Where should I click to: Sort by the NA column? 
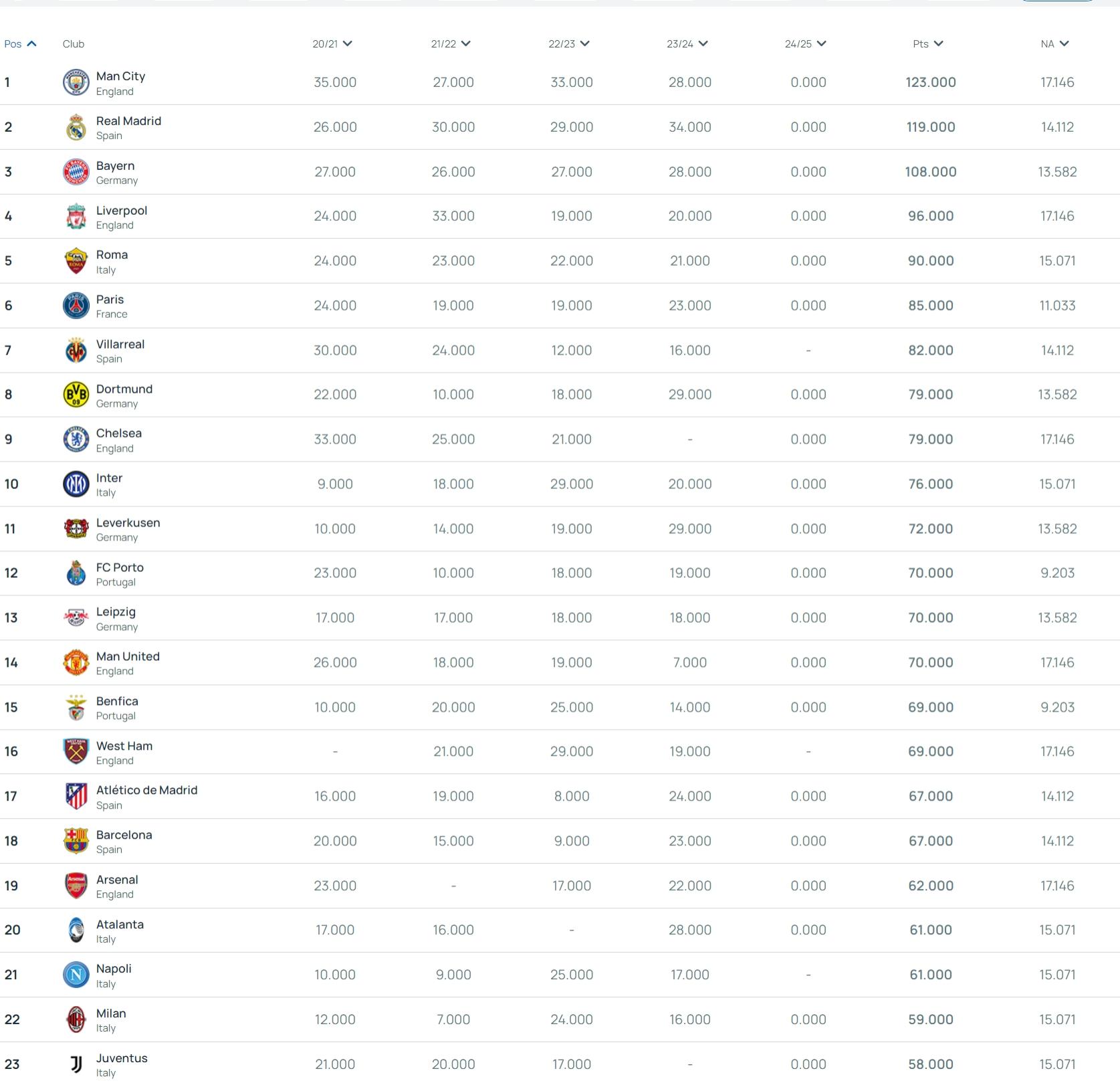pos(1054,44)
